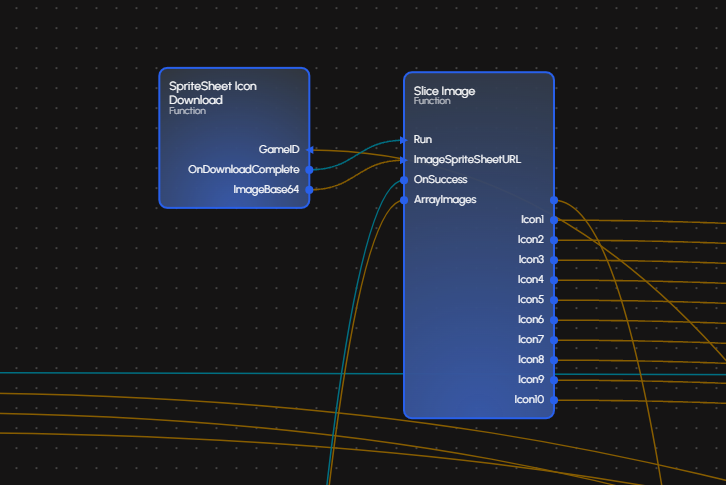Click the Run input port arrow
The width and height of the screenshot is (726, 485).
(403, 140)
